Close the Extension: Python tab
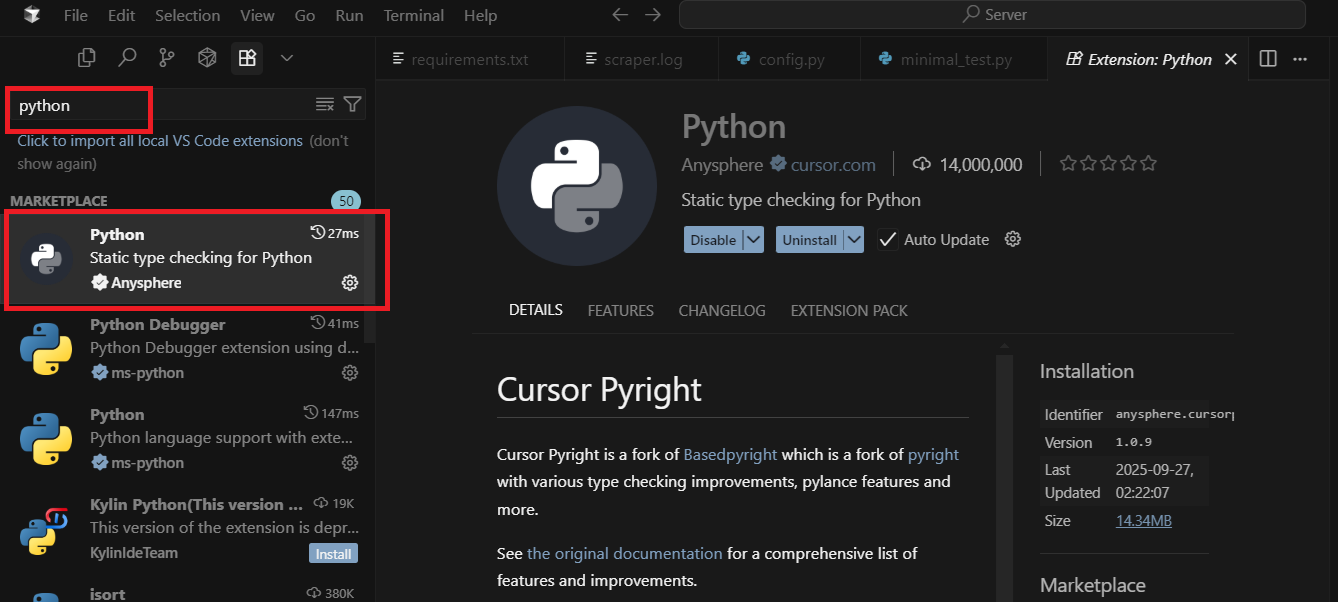Image resolution: width=1338 pixels, height=602 pixels. click(x=1231, y=59)
